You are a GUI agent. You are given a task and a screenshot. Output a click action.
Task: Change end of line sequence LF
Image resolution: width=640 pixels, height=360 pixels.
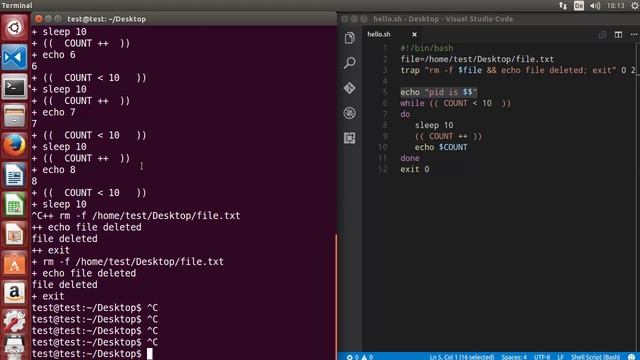click(560, 357)
